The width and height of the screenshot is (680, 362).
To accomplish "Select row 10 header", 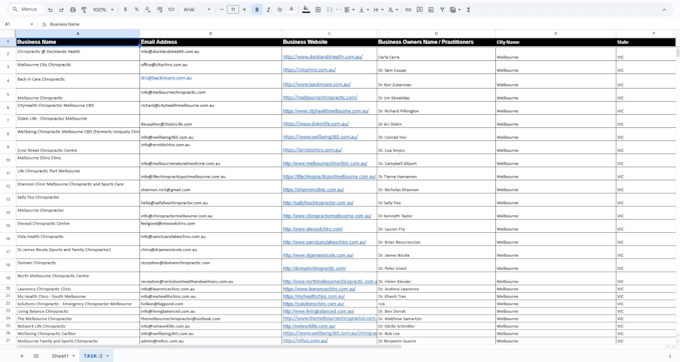I will pos(8,160).
